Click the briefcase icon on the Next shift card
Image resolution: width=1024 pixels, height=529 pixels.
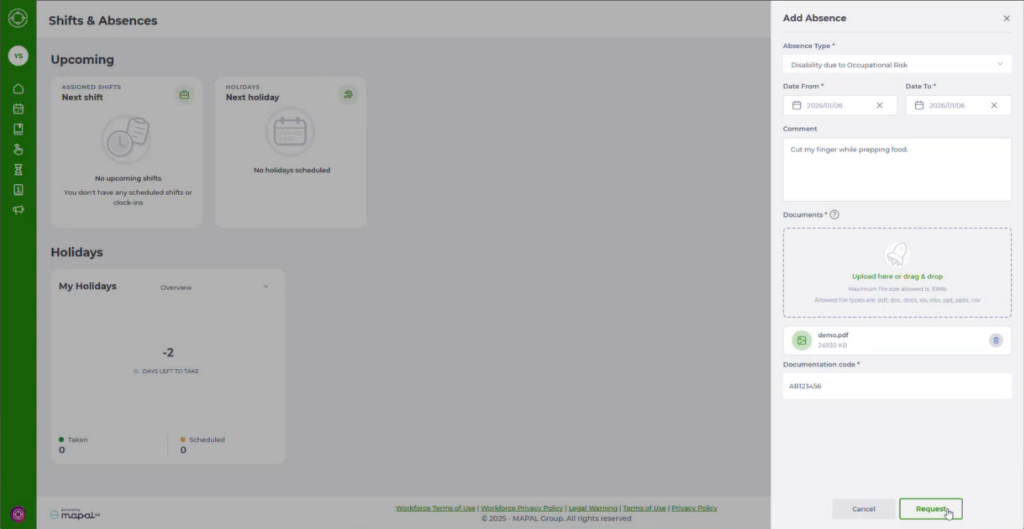click(x=184, y=95)
